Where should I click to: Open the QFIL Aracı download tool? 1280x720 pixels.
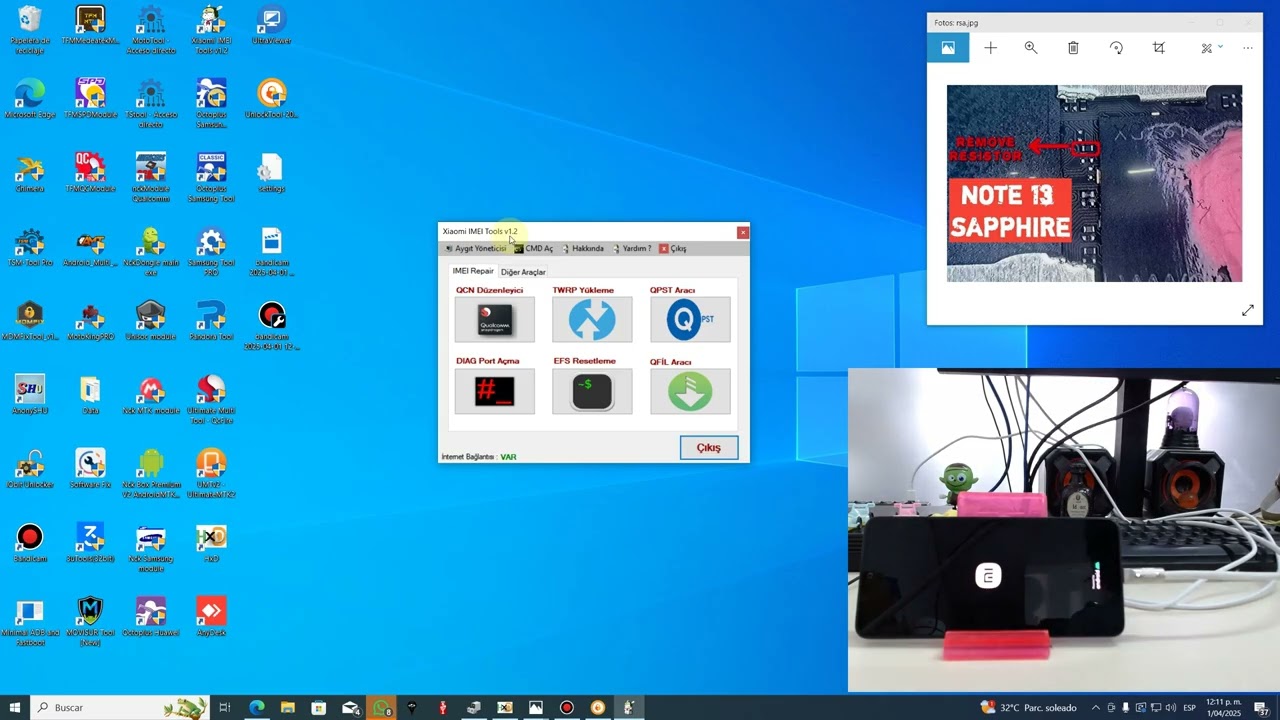(690, 391)
